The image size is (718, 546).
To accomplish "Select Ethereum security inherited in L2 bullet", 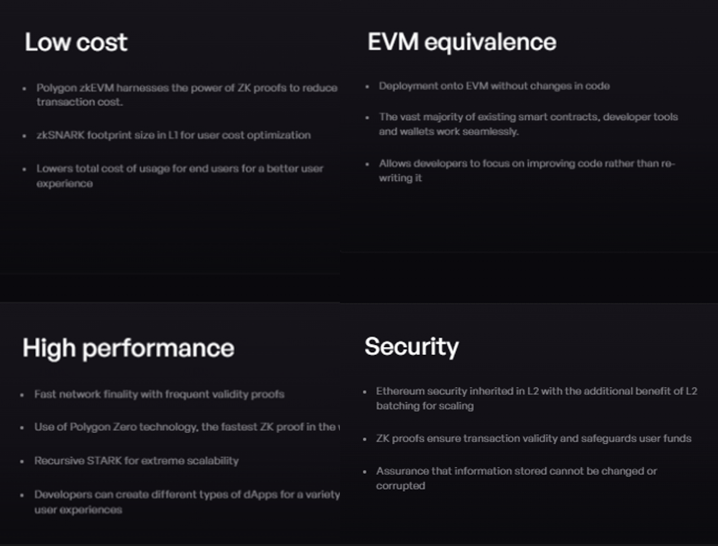I will pos(537,399).
